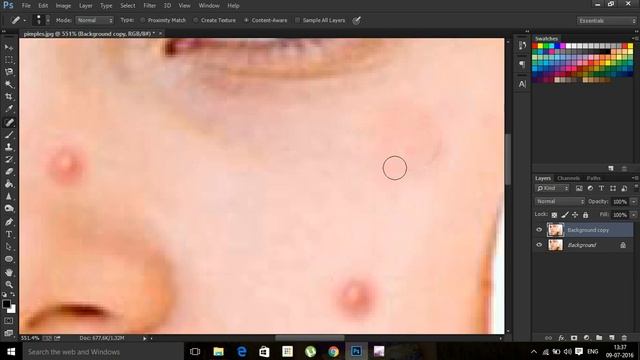Select the Path Selection tool
640x360 pixels.
[9, 247]
